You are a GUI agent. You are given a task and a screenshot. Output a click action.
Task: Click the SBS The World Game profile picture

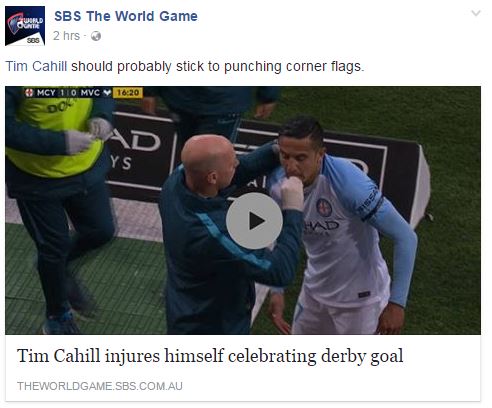[25, 26]
